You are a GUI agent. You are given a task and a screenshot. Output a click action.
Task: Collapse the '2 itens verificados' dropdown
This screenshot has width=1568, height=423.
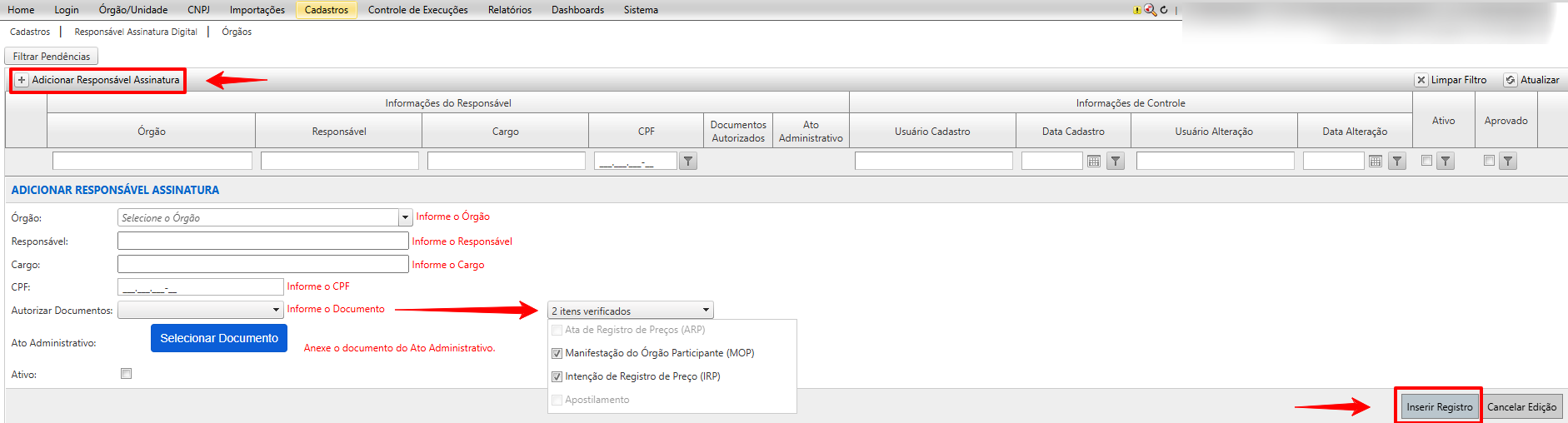[x=706, y=311]
